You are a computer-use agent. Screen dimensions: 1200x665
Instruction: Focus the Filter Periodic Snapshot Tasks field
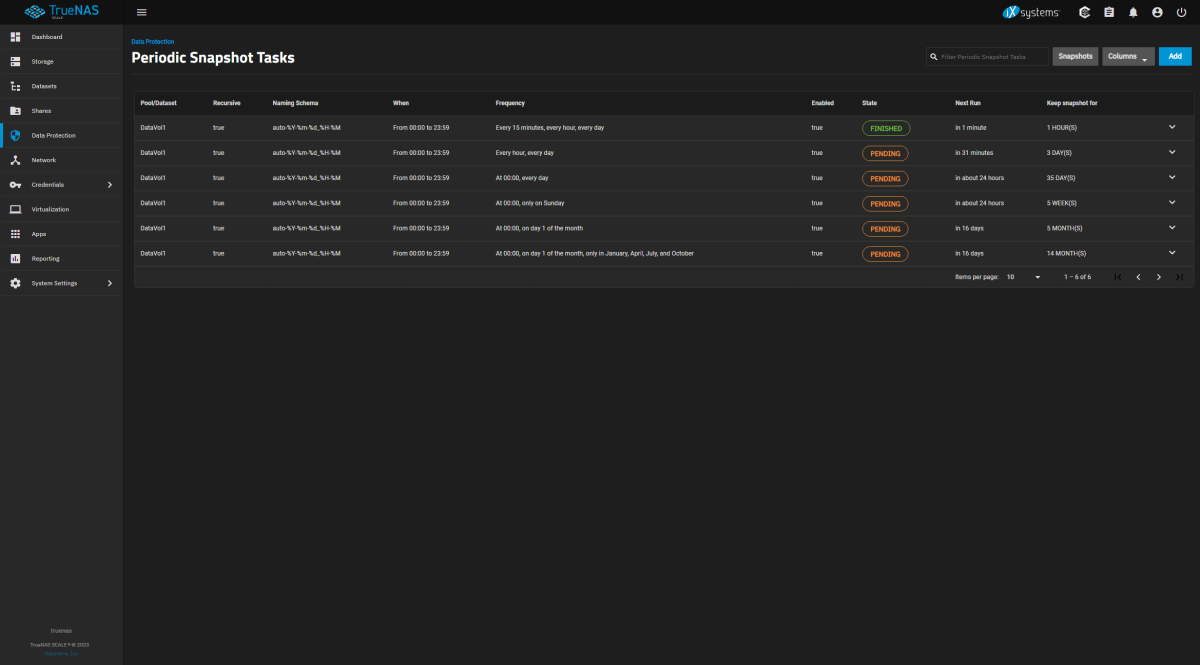[x=987, y=57]
